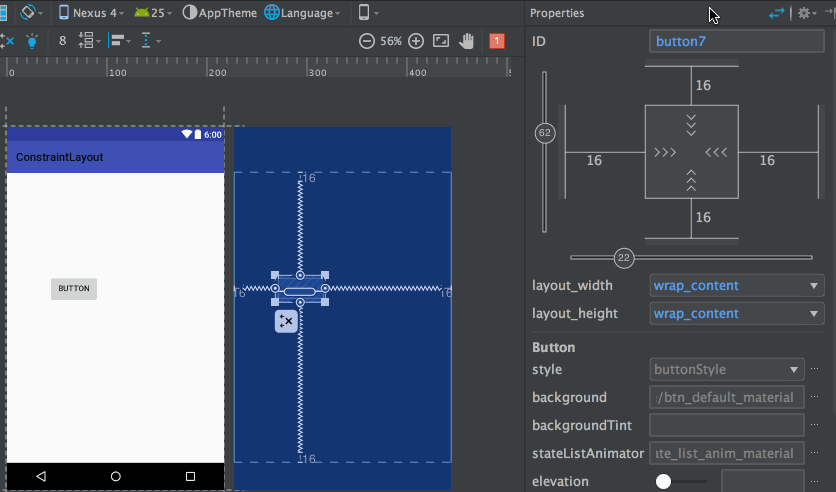This screenshot has width=836, height=492.
Task: Activate the pan hand tool
Action: 467,41
